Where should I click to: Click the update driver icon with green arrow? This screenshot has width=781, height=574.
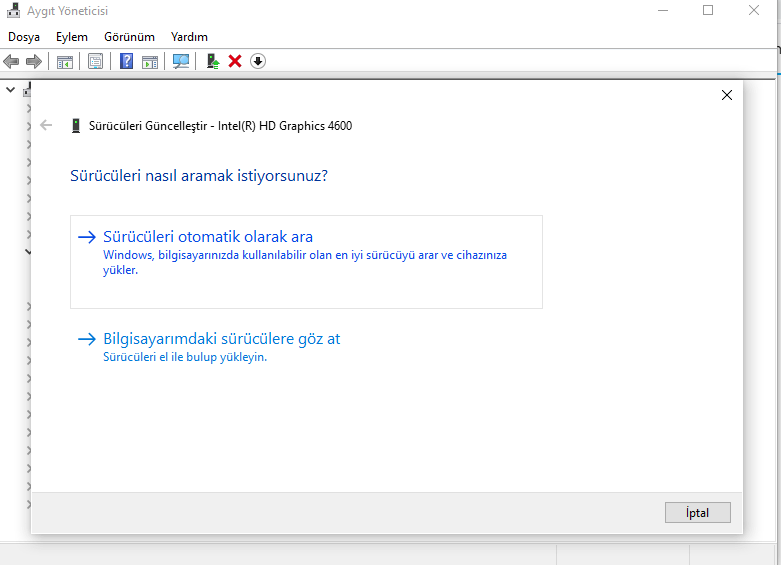213,62
